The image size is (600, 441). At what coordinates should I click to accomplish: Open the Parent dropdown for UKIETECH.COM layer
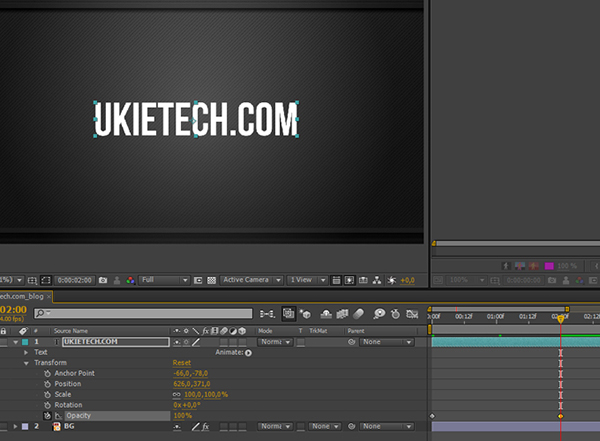click(387, 342)
